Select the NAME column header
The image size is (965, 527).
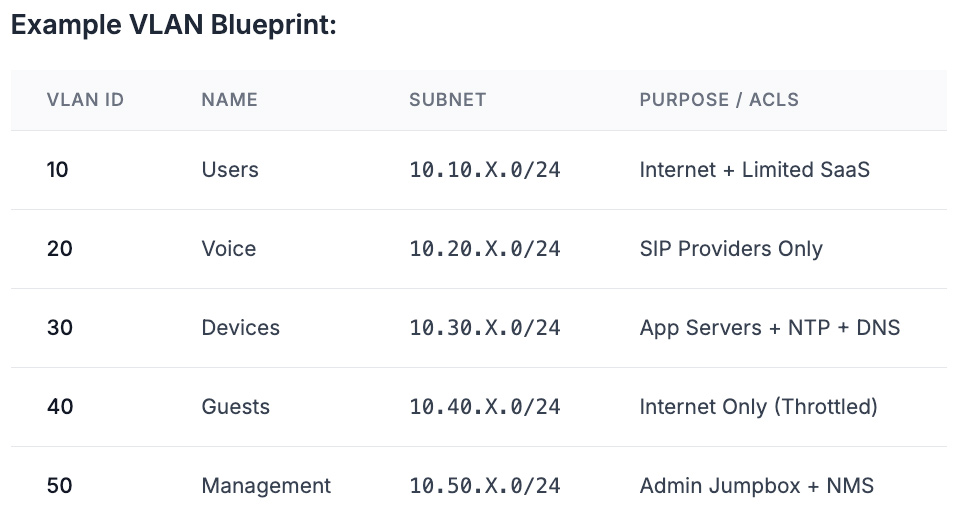coord(229,100)
